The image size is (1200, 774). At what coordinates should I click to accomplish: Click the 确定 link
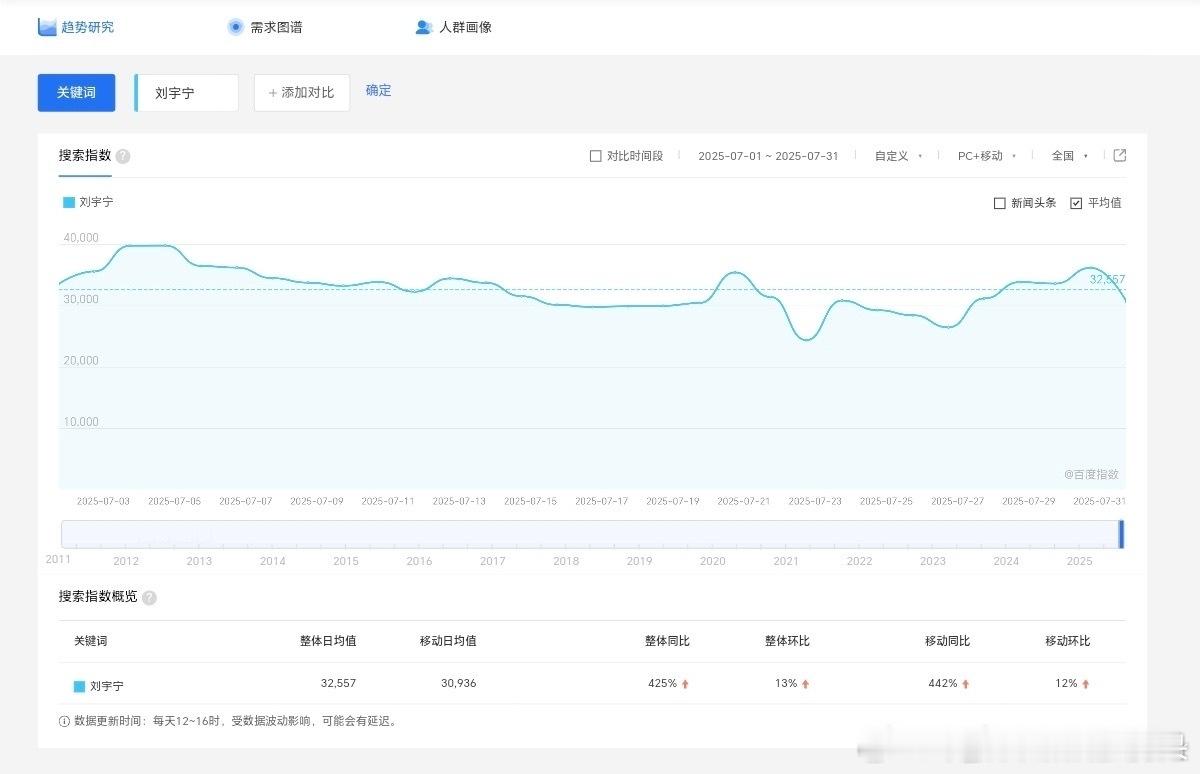(x=378, y=90)
